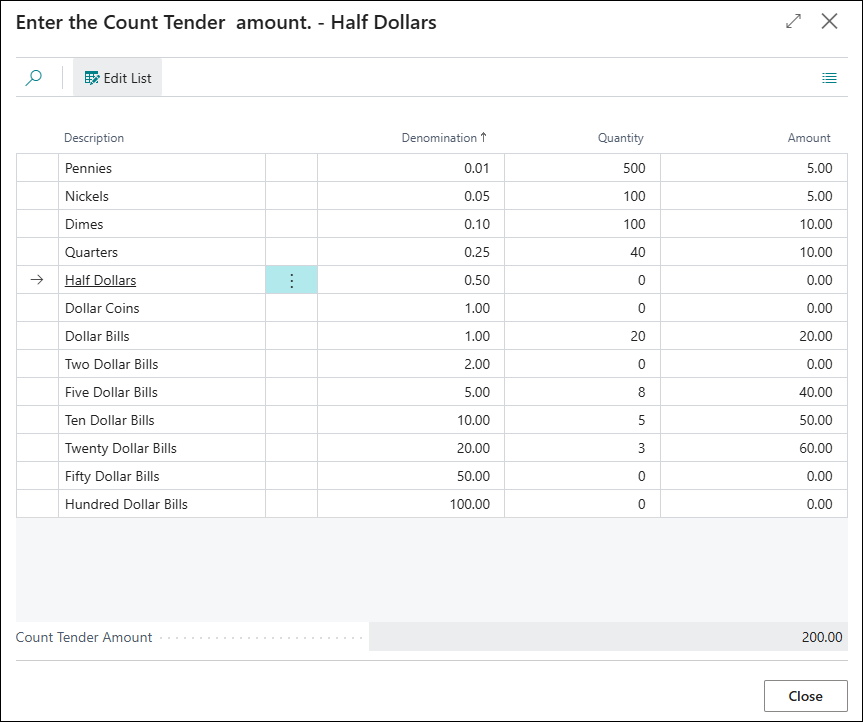This screenshot has height=722, width=863.
Task: Select the Hundred Dollar Bills row
Action: coord(432,504)
